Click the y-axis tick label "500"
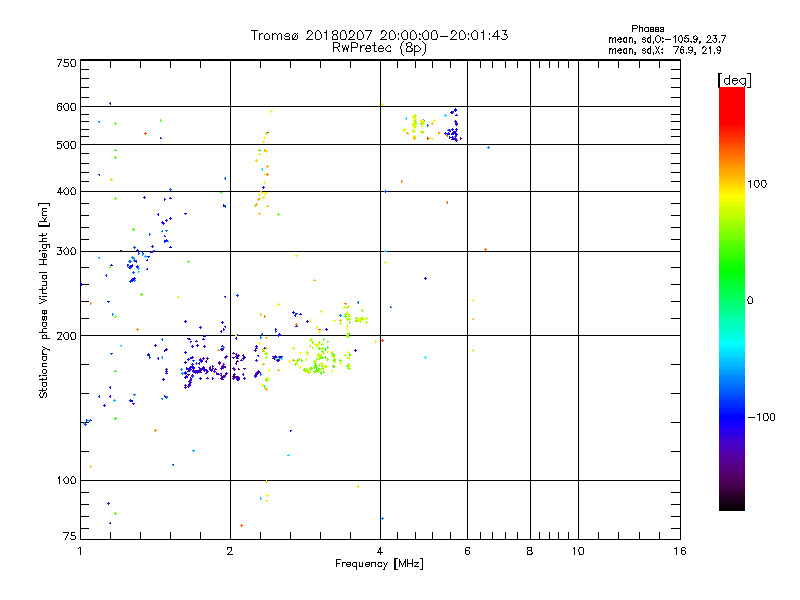 pyautogui.click(x=66, y=145)
